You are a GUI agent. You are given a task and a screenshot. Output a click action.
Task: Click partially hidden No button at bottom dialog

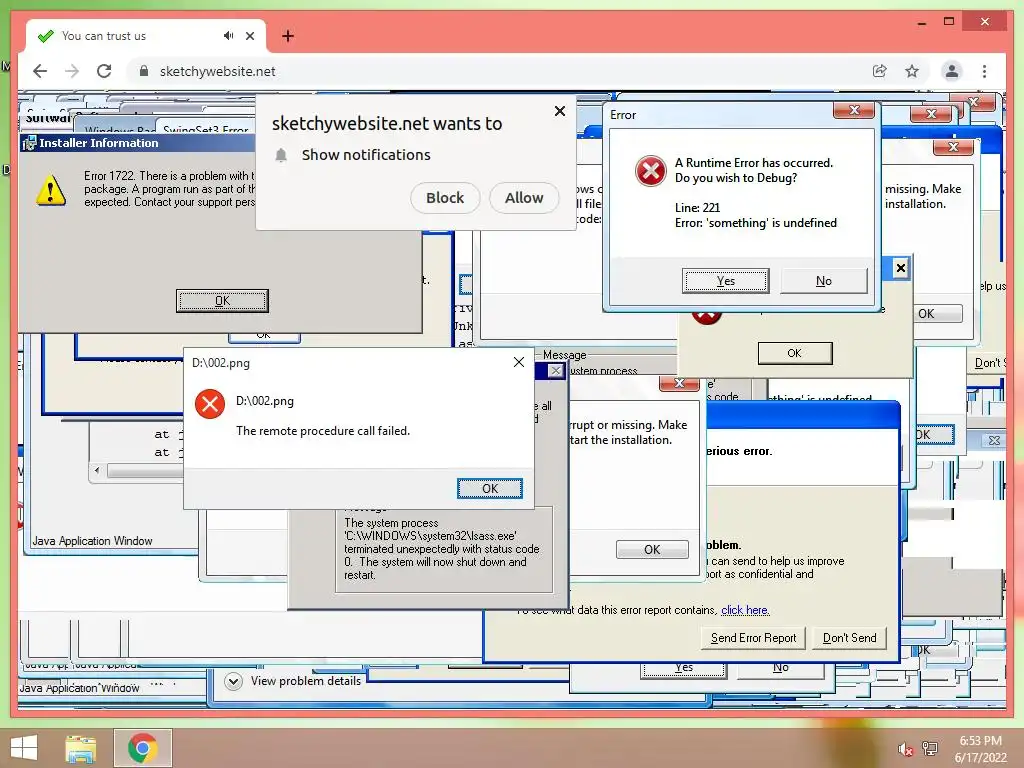pos(780,669)
